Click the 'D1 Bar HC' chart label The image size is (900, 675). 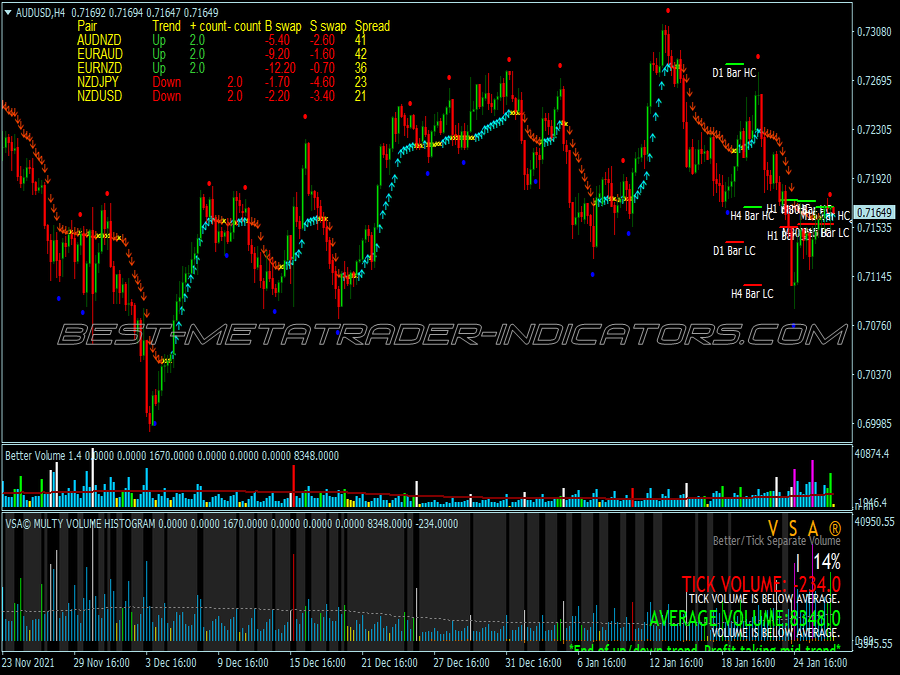734,73
